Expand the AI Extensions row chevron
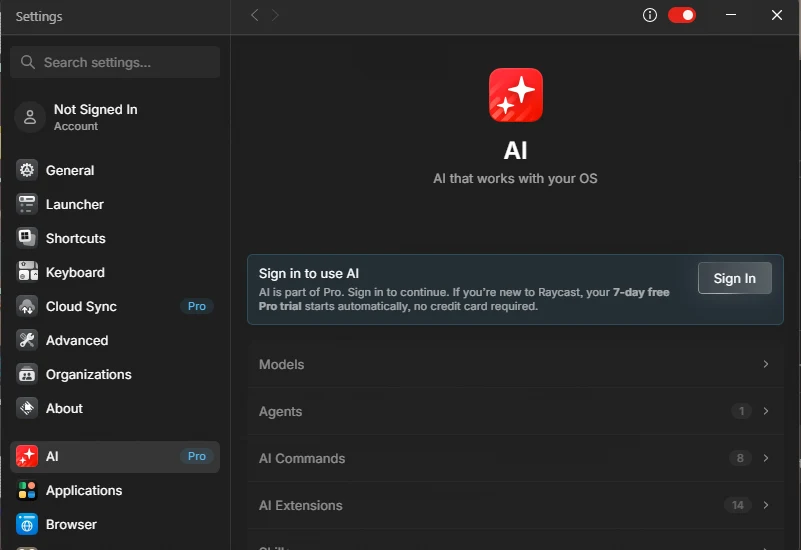 click(765, 505)
